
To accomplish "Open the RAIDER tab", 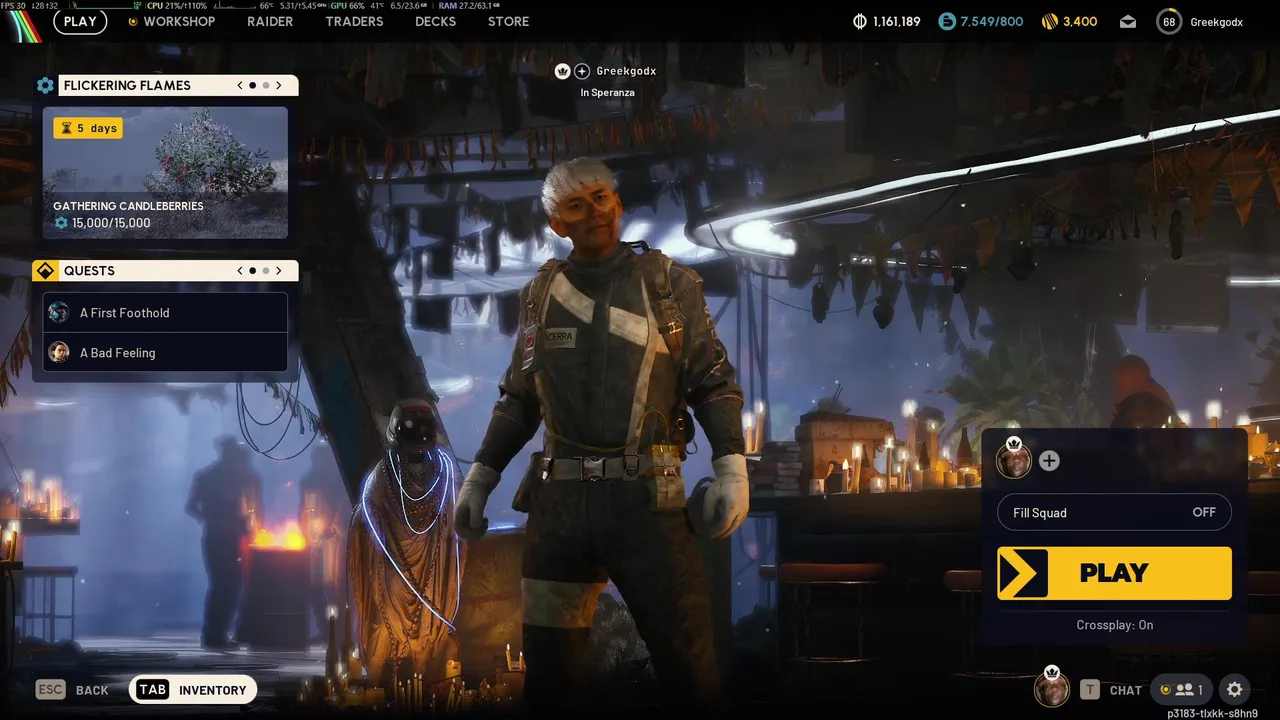I will [270, 22].
